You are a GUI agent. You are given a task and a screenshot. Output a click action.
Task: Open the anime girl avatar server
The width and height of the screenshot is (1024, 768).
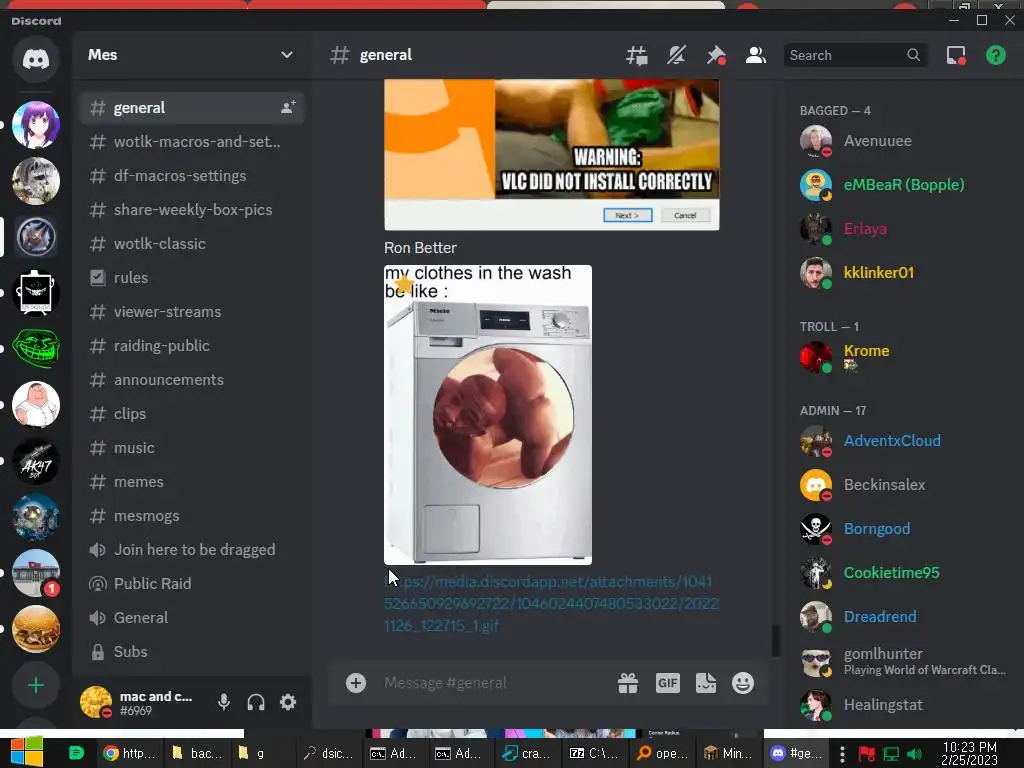click(x=36, y=125)
